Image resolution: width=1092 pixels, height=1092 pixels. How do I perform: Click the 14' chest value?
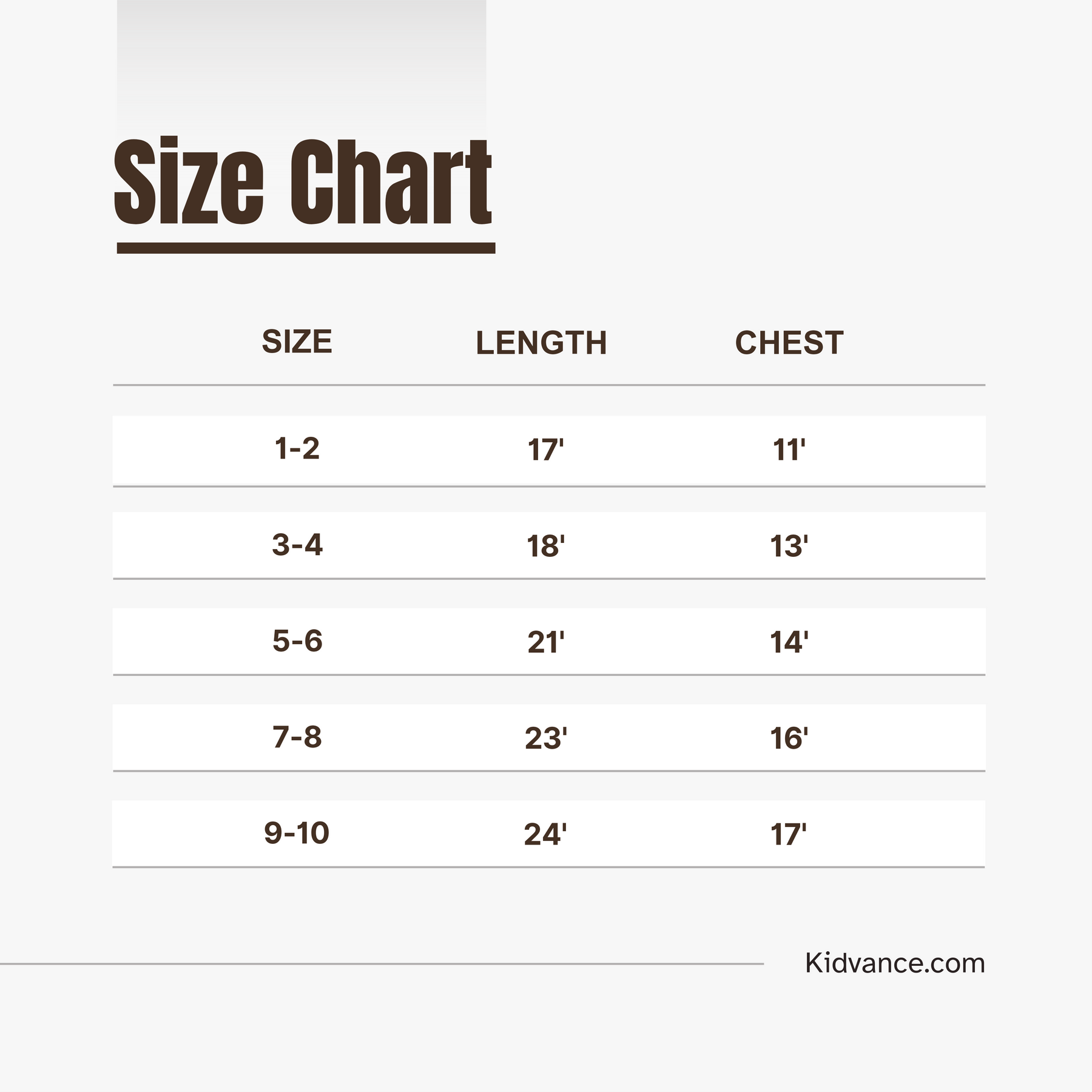point(789,643)
